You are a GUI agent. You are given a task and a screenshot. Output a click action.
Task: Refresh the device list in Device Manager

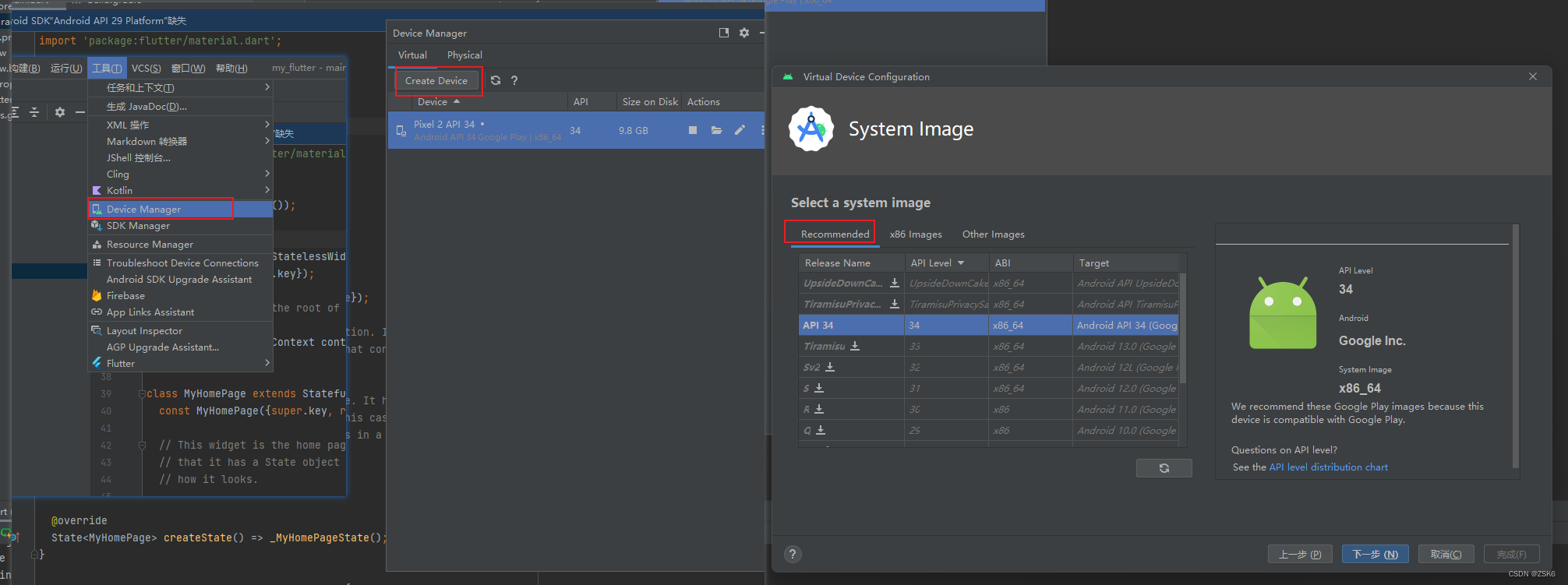496,80
